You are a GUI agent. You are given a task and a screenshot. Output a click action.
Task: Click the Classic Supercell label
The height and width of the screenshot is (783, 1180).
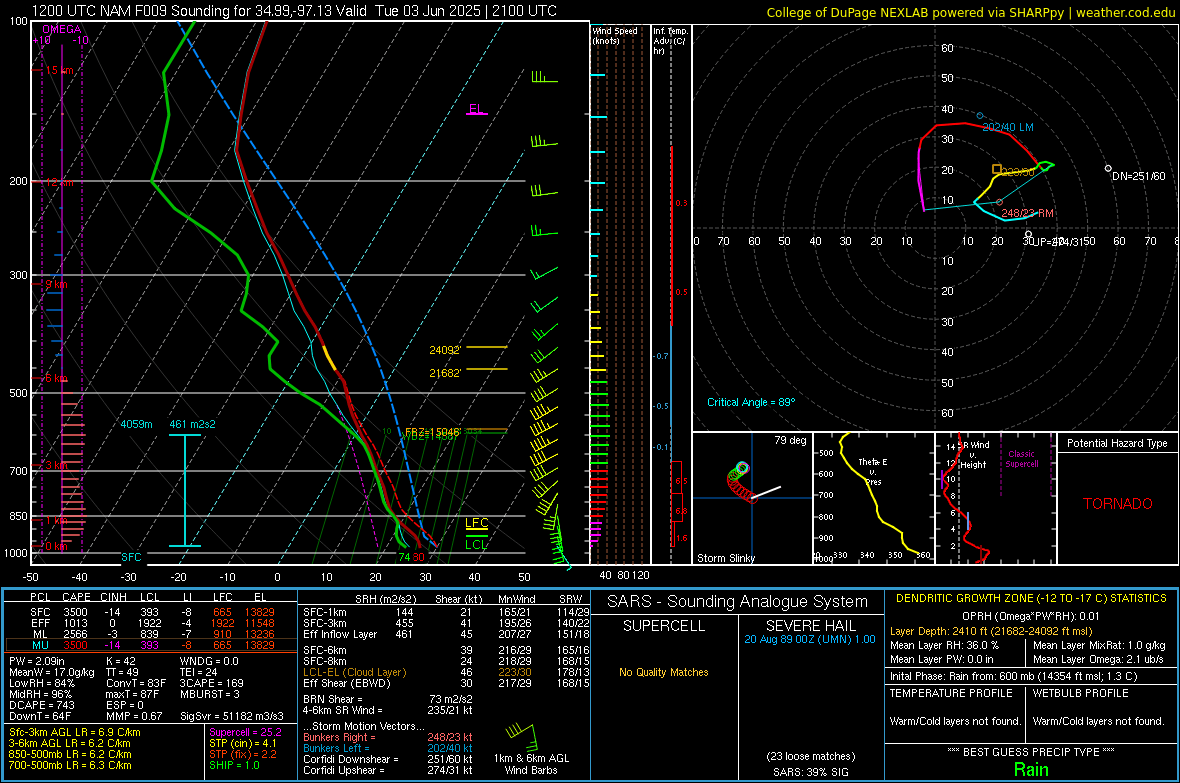(1021, 459)
